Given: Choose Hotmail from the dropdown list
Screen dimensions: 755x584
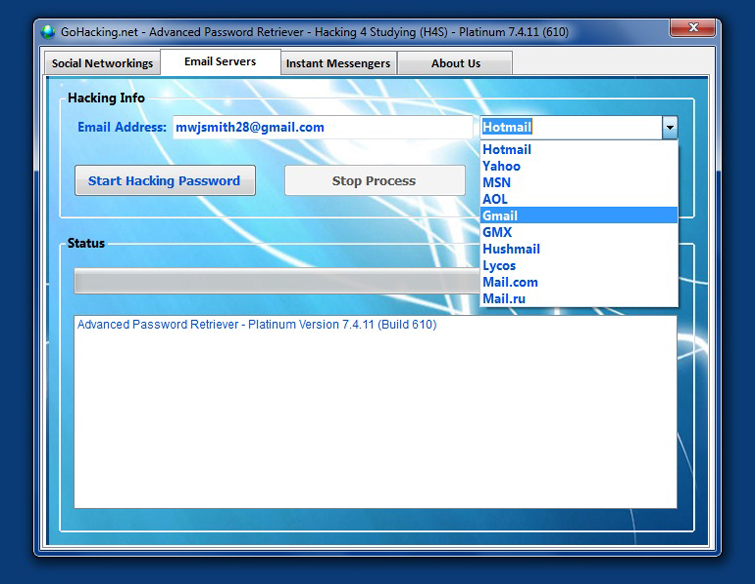Looking at the screenshot, I should pyautogui.click(x=579, y=150).
